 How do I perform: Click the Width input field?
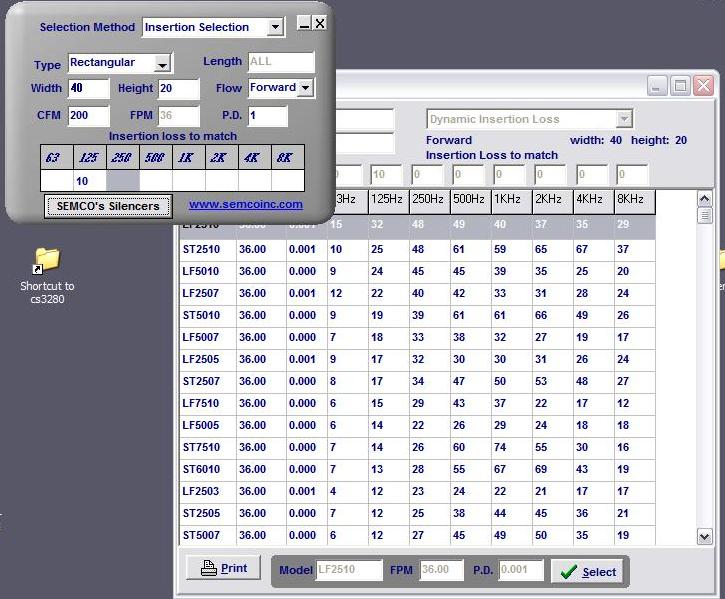pyautogui.click(x=88, y=89)
